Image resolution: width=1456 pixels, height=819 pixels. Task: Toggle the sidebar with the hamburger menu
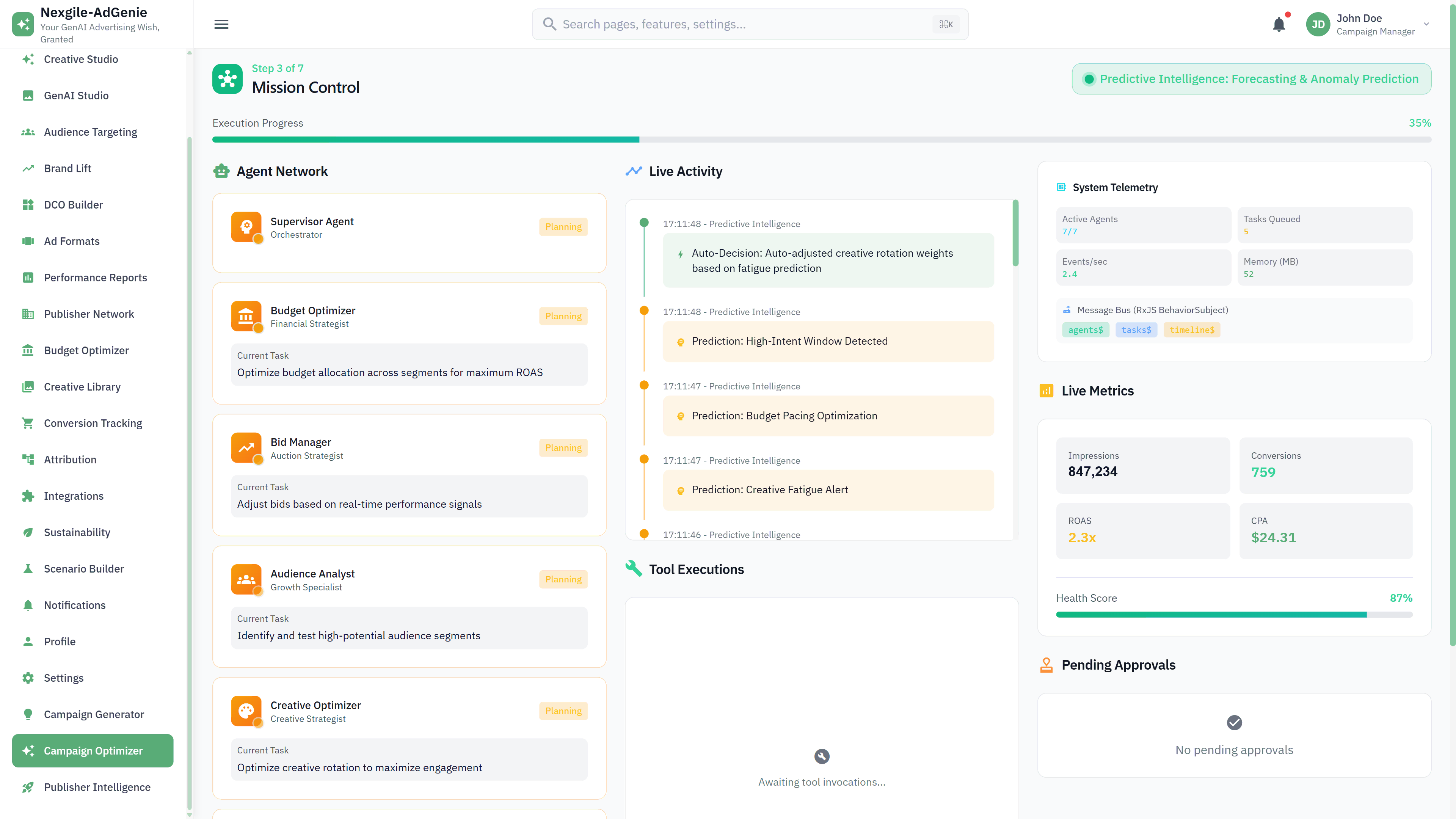(x=221, y=24)
